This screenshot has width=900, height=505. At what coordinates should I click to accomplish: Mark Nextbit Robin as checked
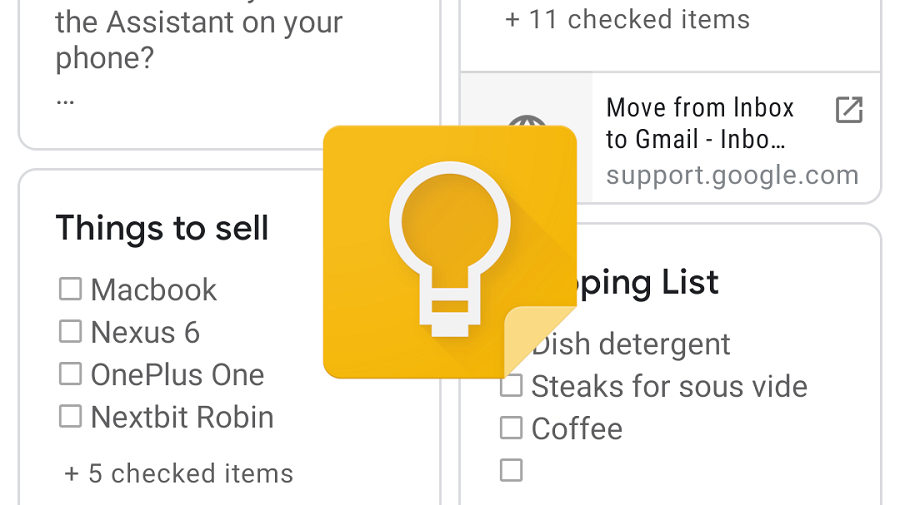(70, 416)
